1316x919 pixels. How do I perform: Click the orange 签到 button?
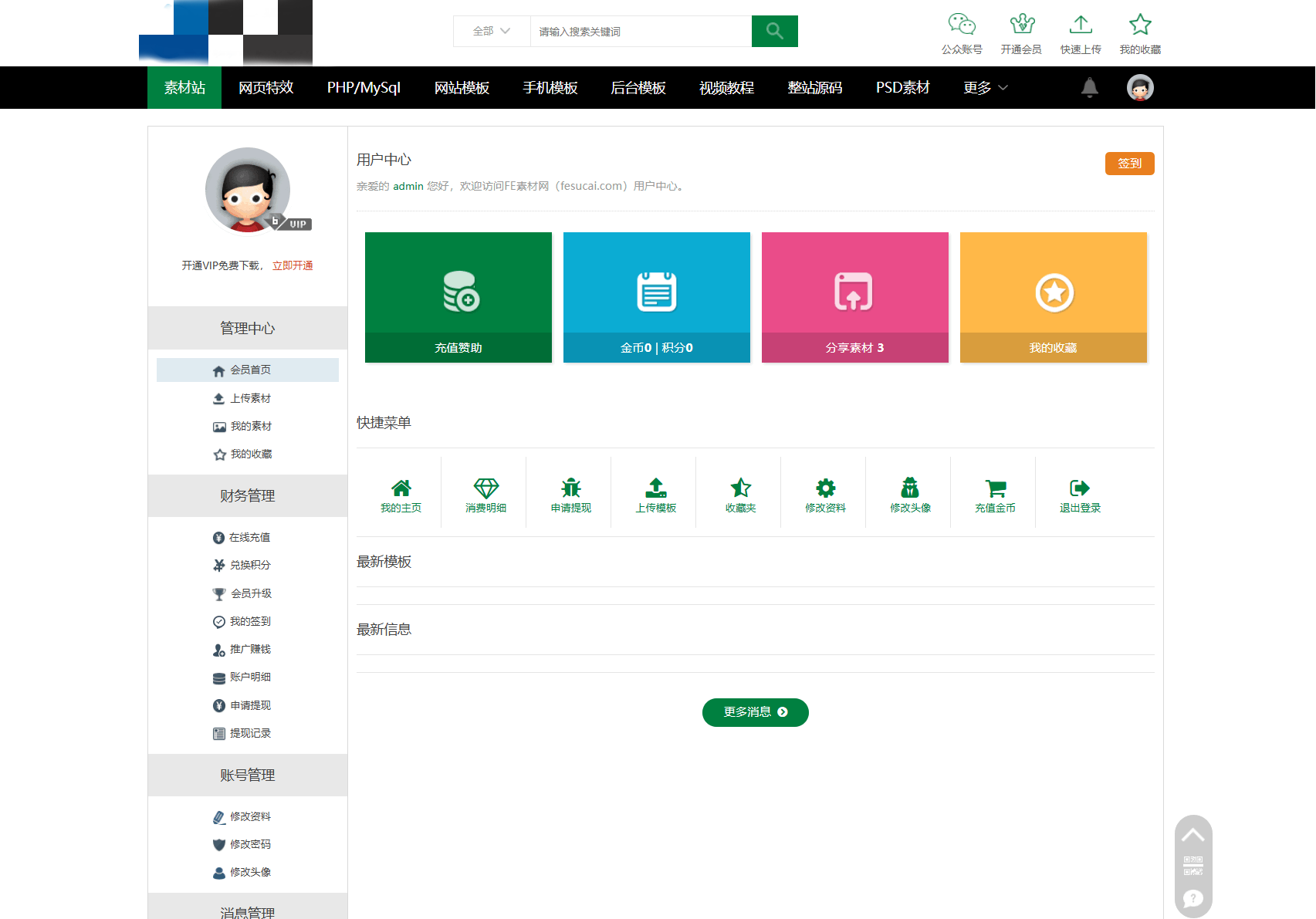tap(1129, 164)
